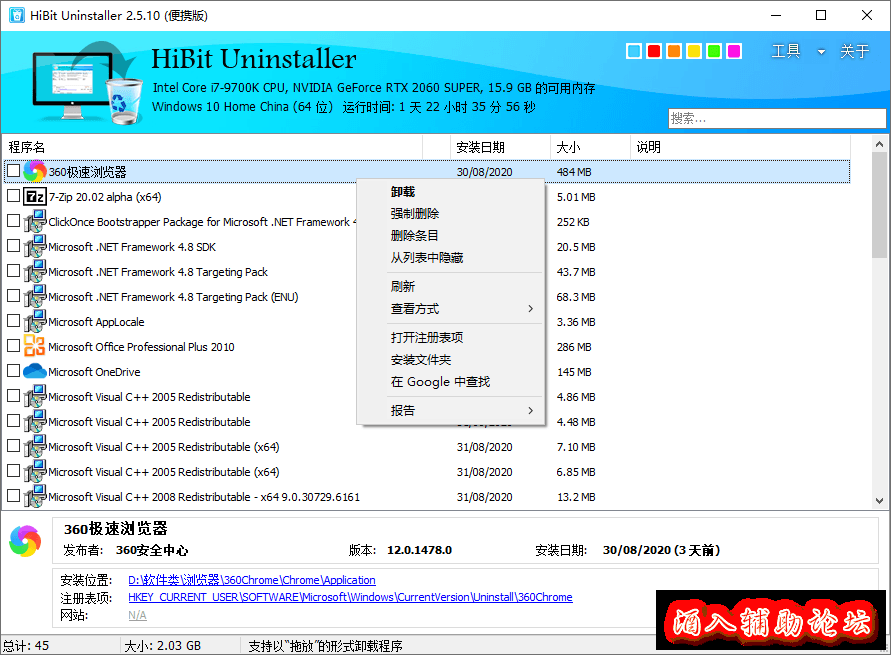This screenshot has width=891, height=655.
Task: Sort by the 安装日期 column header
Action: point(500,147)
